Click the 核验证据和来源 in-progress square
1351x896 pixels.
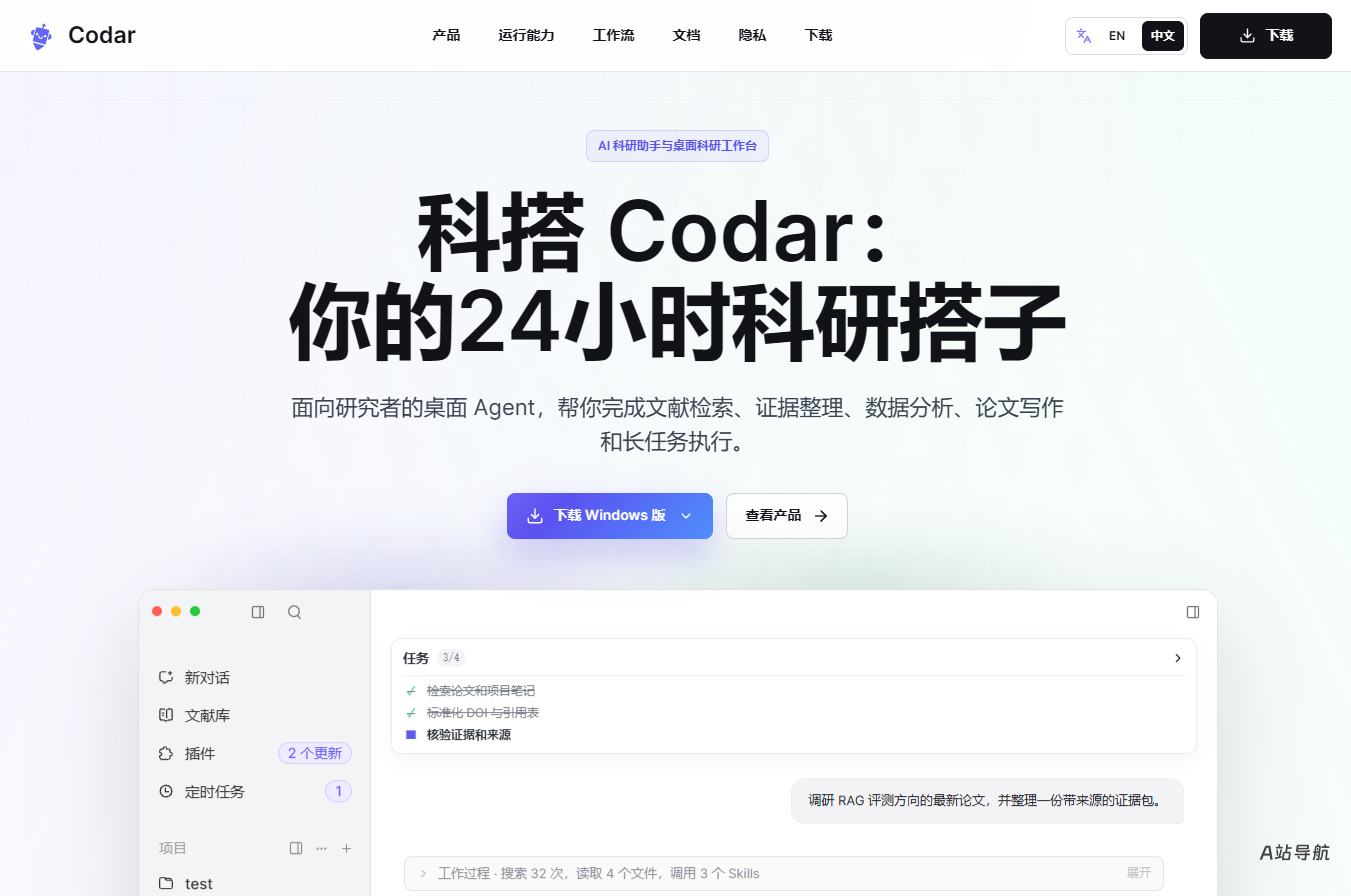coord(411,735)
